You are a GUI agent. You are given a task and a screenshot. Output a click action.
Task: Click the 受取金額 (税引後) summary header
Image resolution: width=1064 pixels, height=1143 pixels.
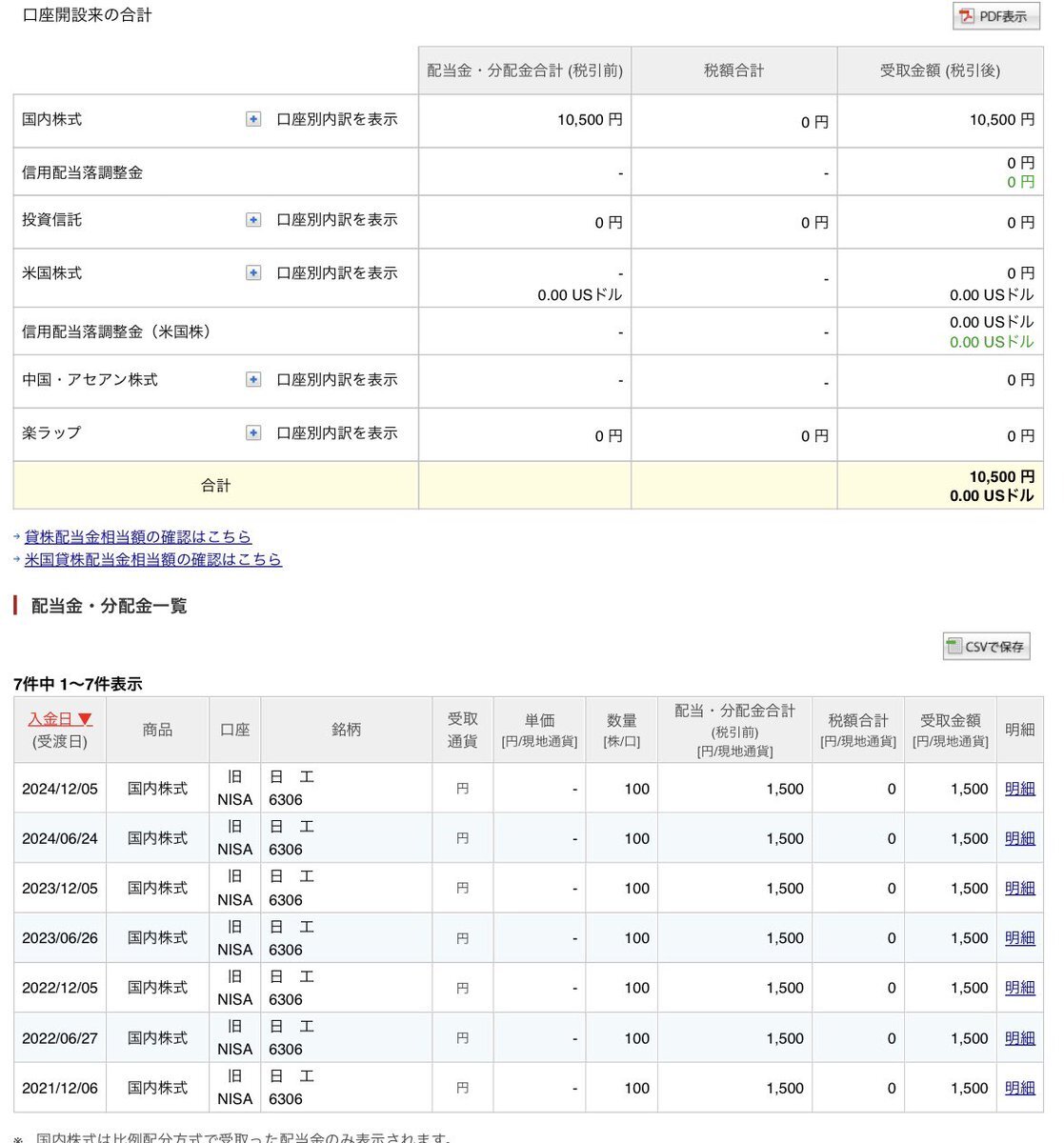(940, 70)
